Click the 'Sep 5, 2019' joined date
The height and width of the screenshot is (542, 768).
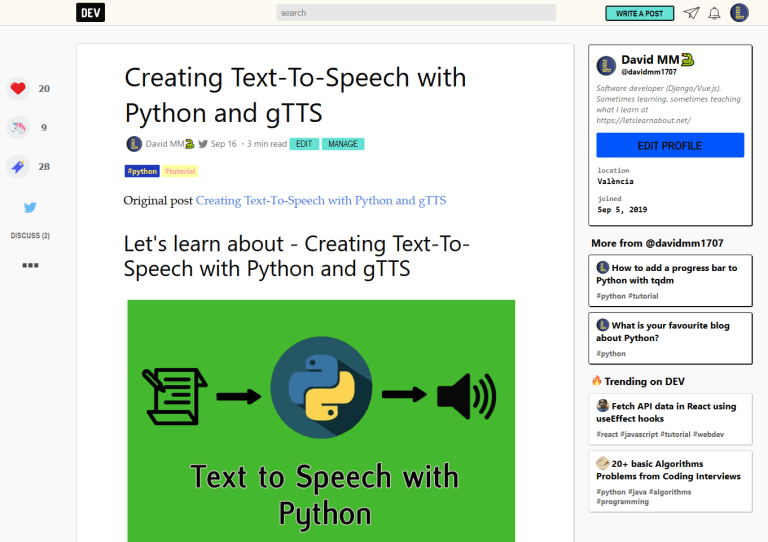pyautogui.click(x=622, y=210)
